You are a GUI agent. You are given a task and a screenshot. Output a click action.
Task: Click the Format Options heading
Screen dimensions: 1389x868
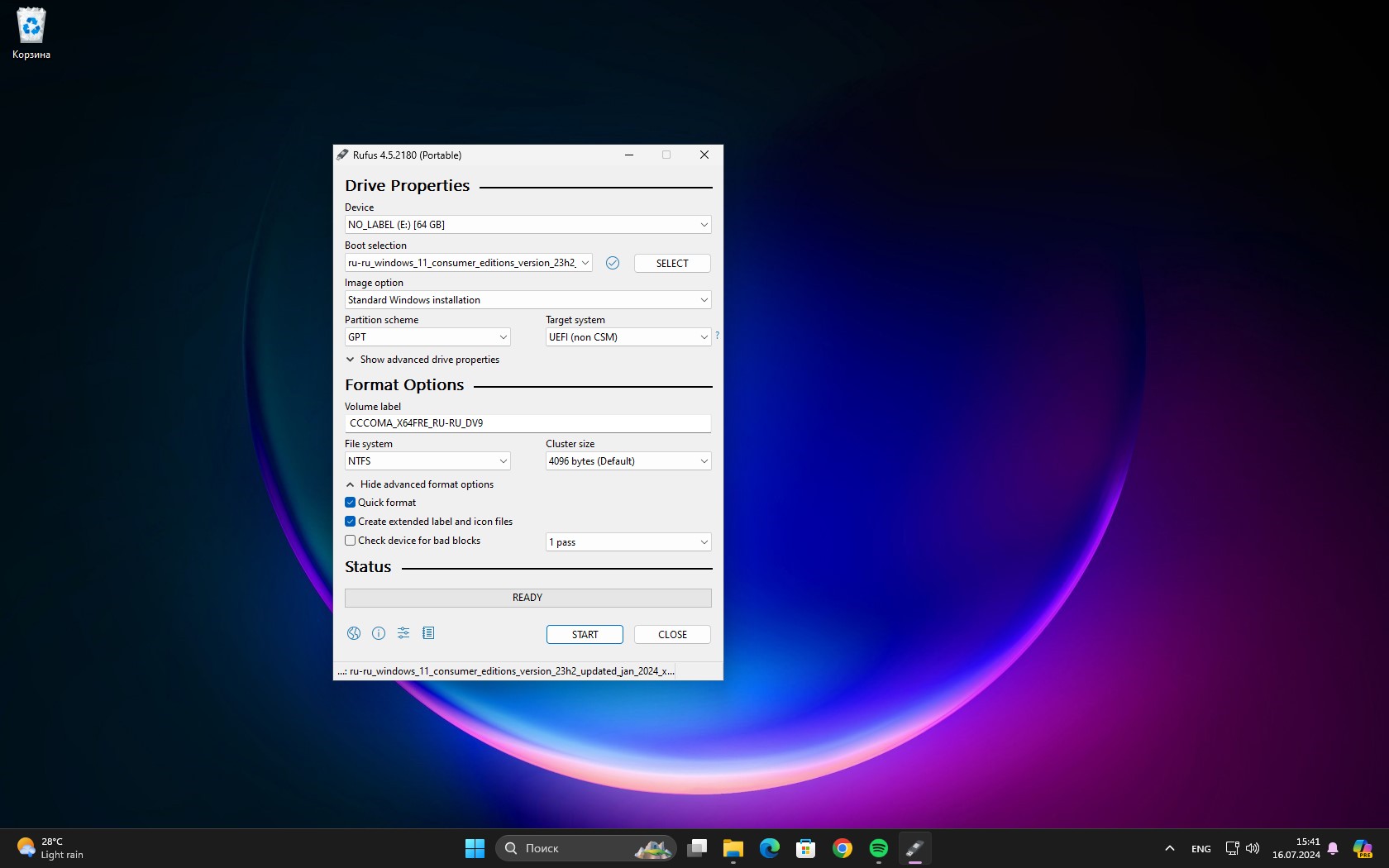(x=404, y=385)
